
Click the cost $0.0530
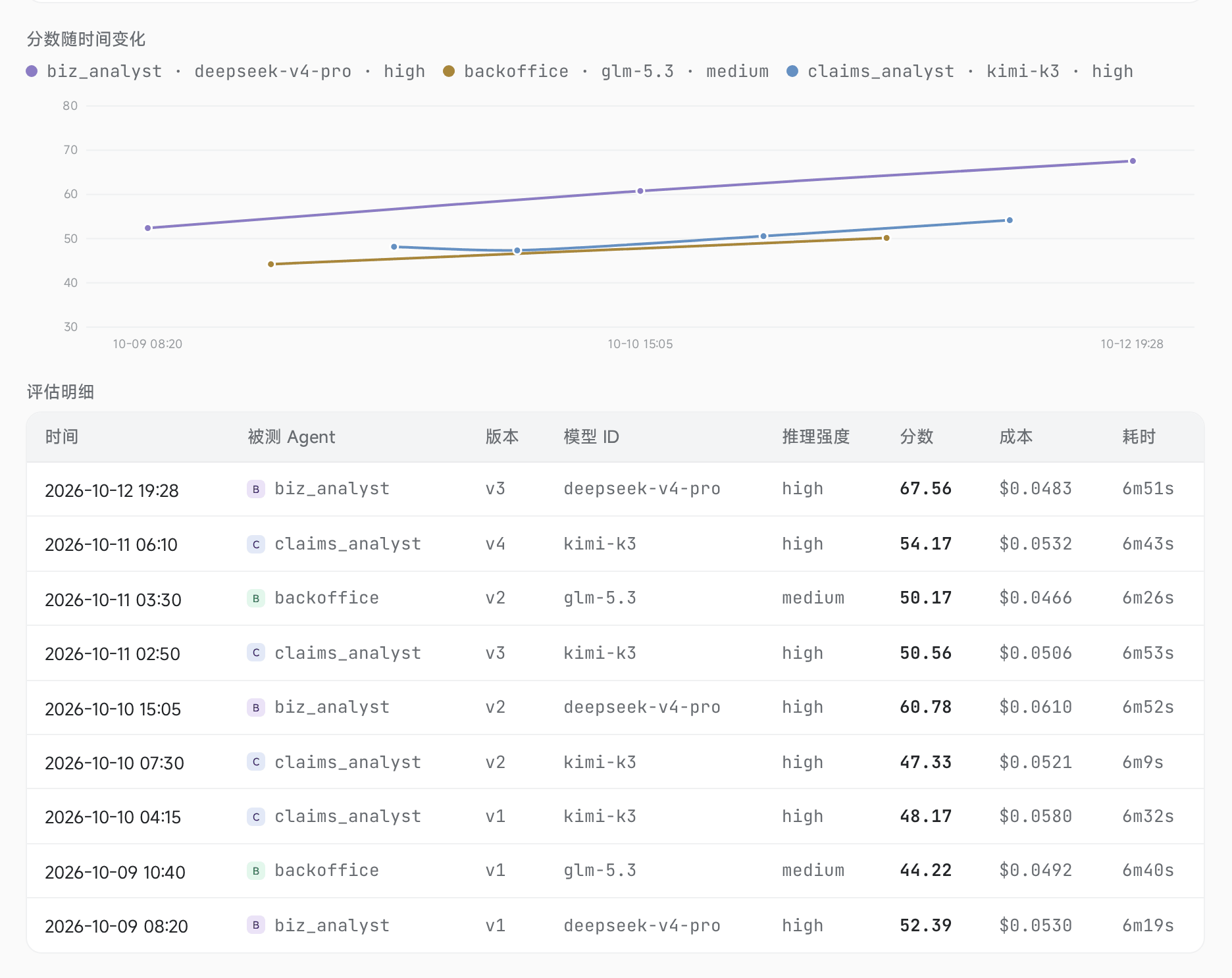[1036, 925]
